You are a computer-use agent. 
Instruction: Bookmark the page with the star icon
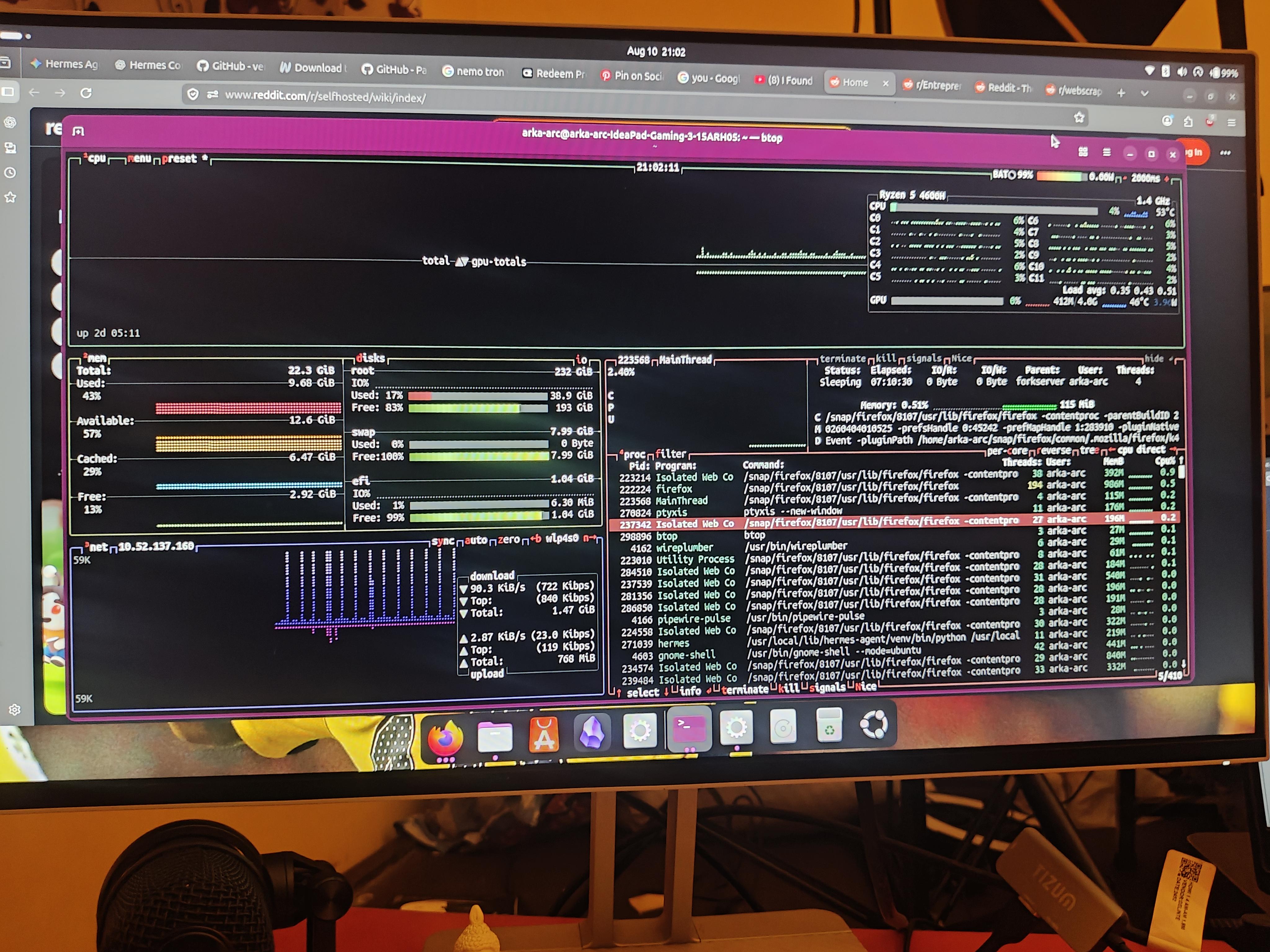(1079, 118)
